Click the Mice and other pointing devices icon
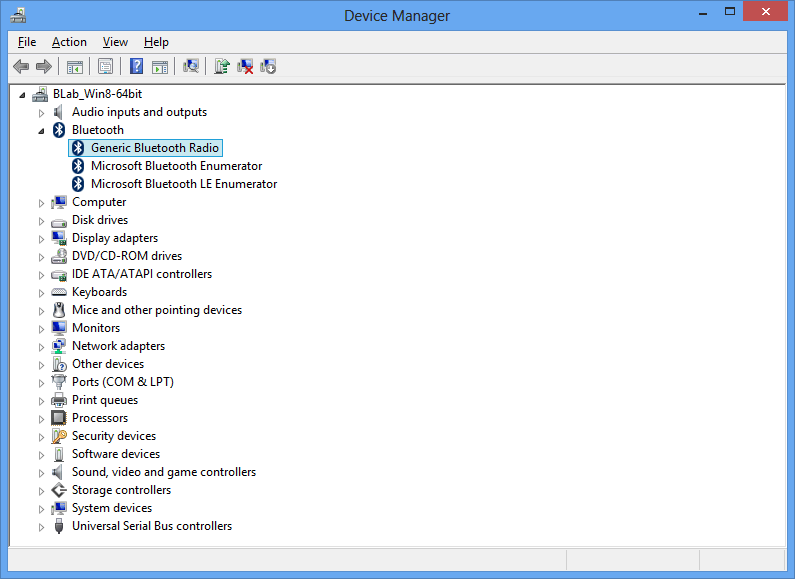 pos(59,310)
